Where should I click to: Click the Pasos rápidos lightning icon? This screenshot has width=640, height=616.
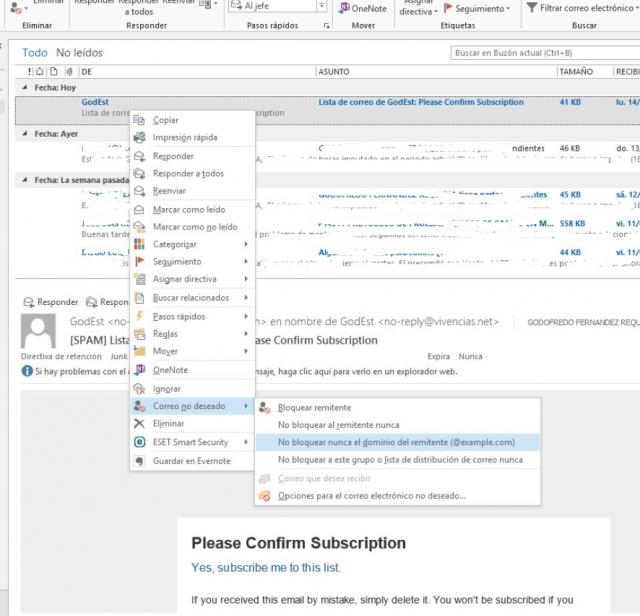[x=139, y=316]
